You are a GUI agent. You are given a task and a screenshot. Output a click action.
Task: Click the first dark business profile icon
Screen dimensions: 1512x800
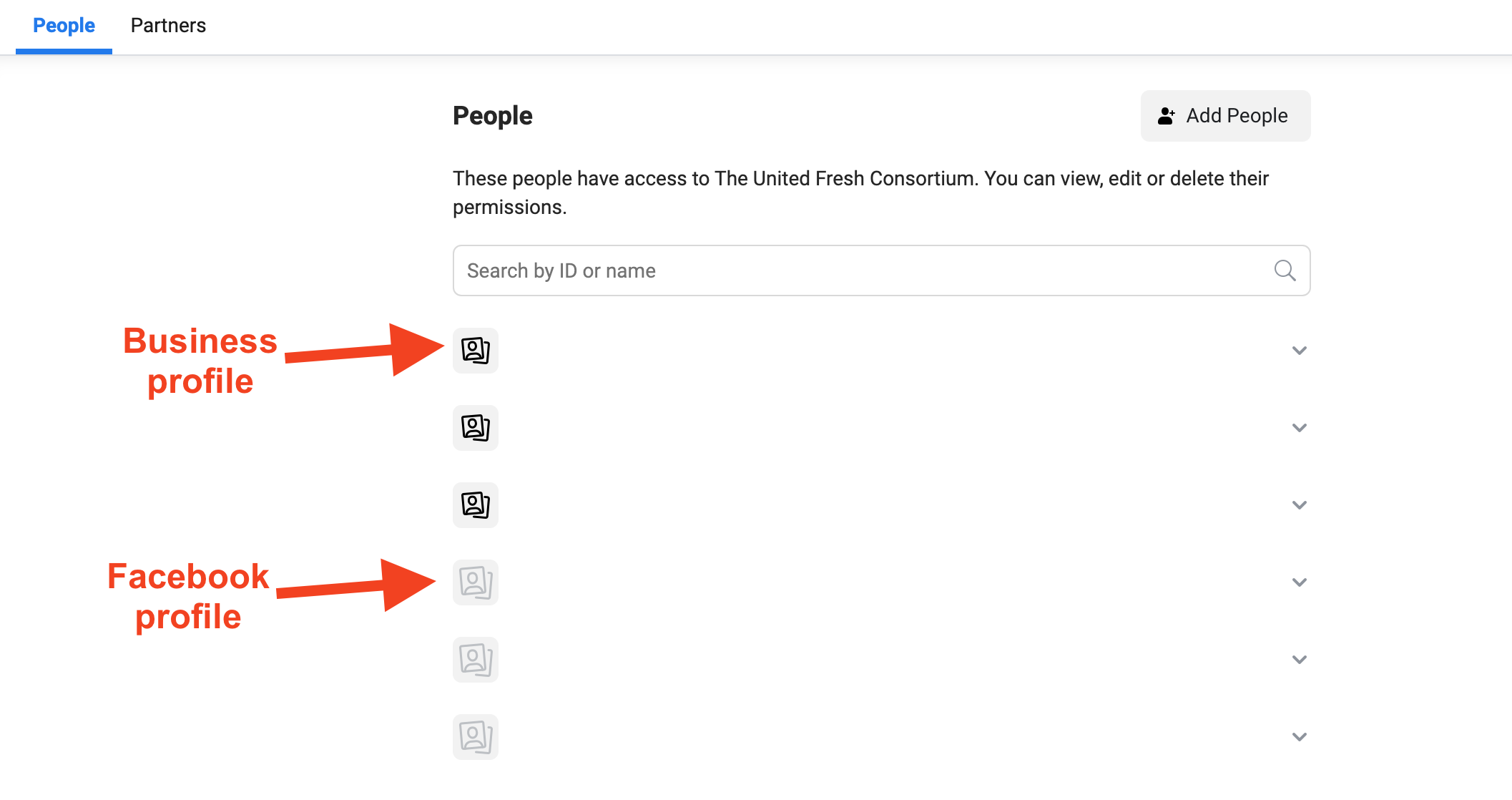click(476, 351)
